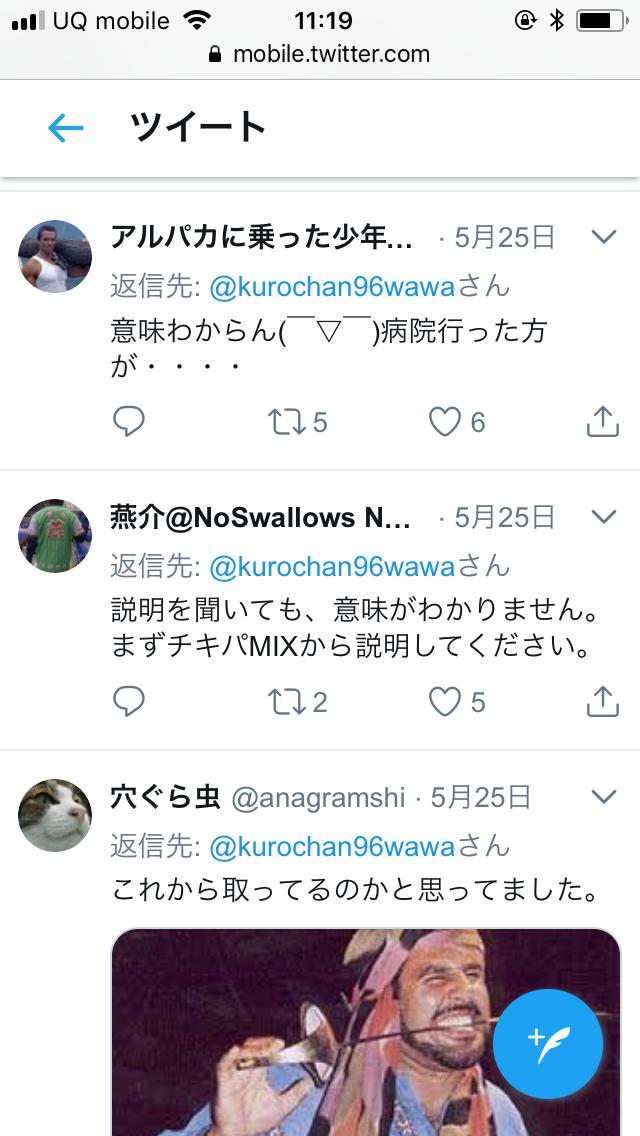Share アルパカに乗った少年 tweet
The image size is (640, 1136).
602,422
